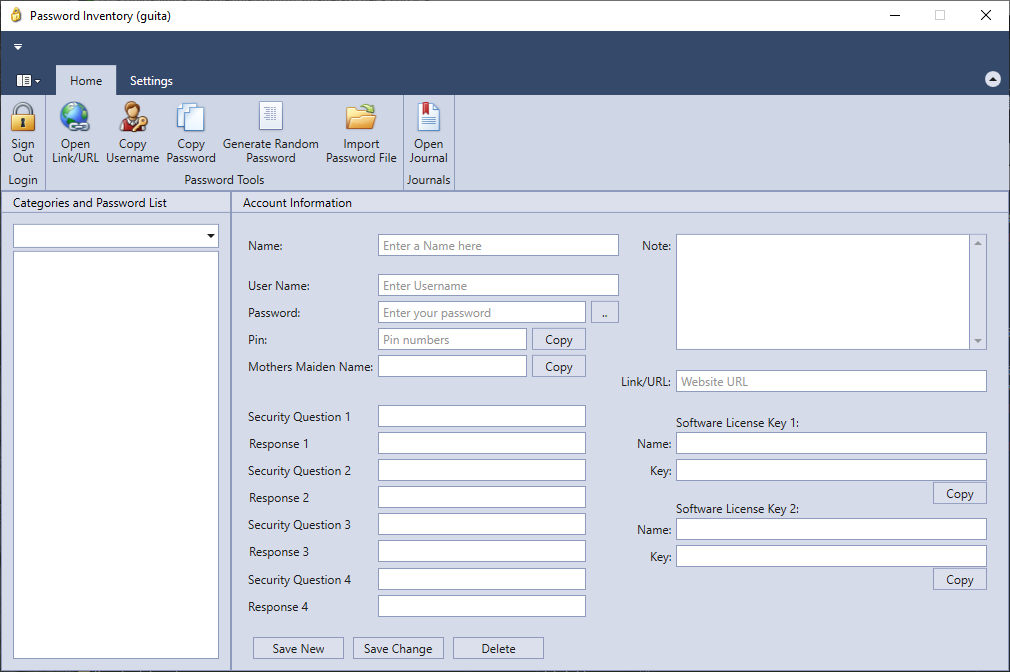Viewport: 1010px width, 672px height.
Task: Click the Security Question 2 field
Action: pos(482,470)
